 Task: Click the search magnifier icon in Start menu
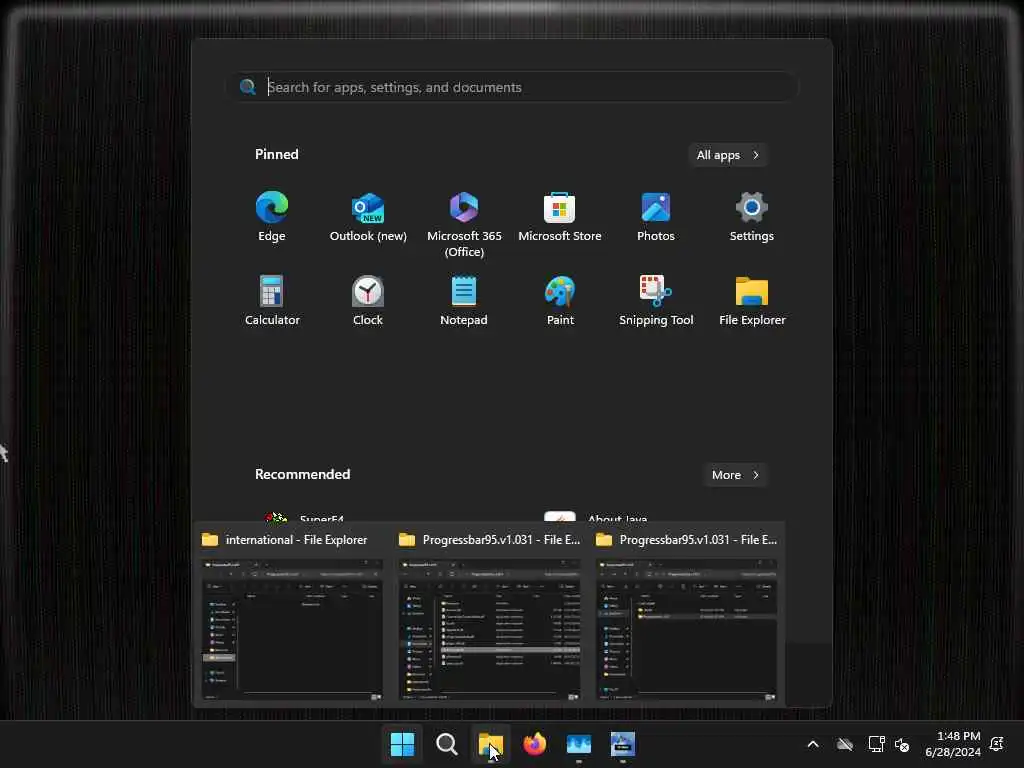pyautogui.click(x=248, y=87)
